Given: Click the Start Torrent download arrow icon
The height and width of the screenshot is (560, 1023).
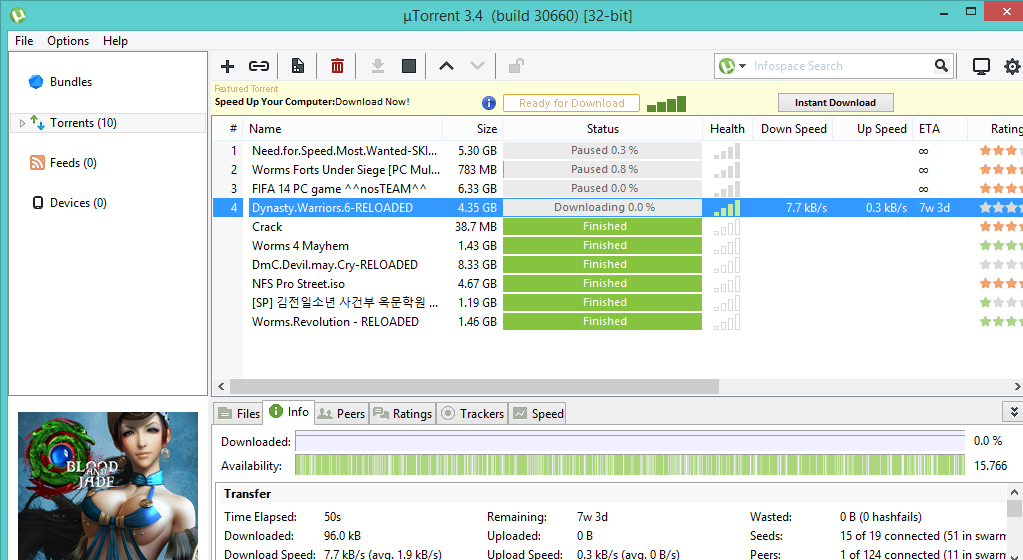Looking at the screenshot, I should (378, 66).
